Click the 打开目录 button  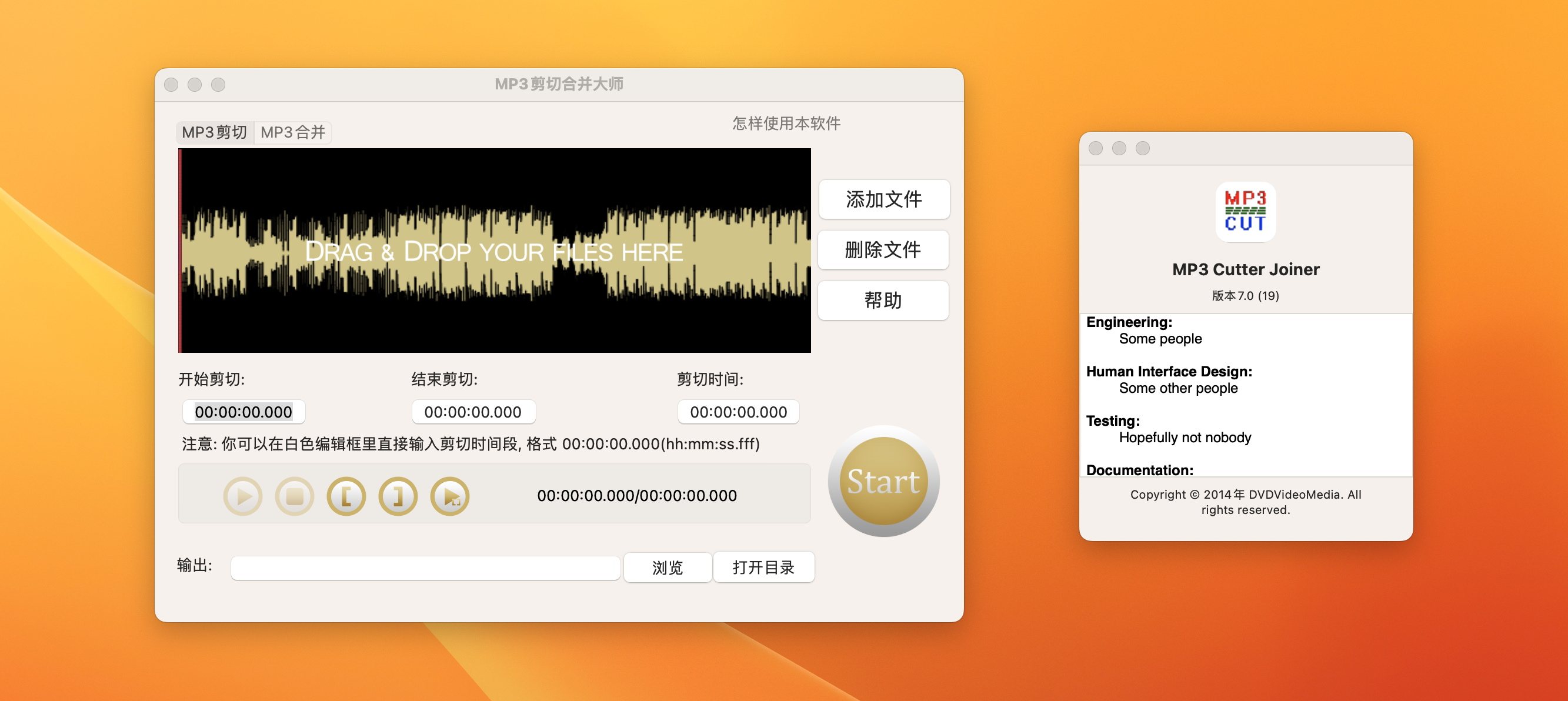pos(763,567)
